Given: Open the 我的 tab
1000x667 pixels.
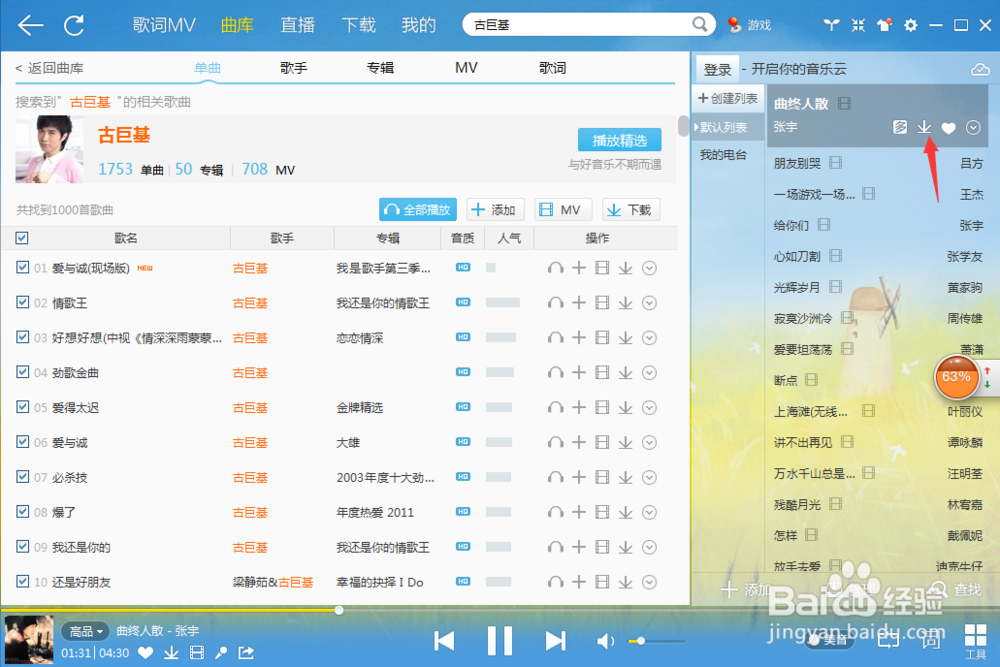Looking at the screenshot, I should pyautogui.click(x=418, y=25).
